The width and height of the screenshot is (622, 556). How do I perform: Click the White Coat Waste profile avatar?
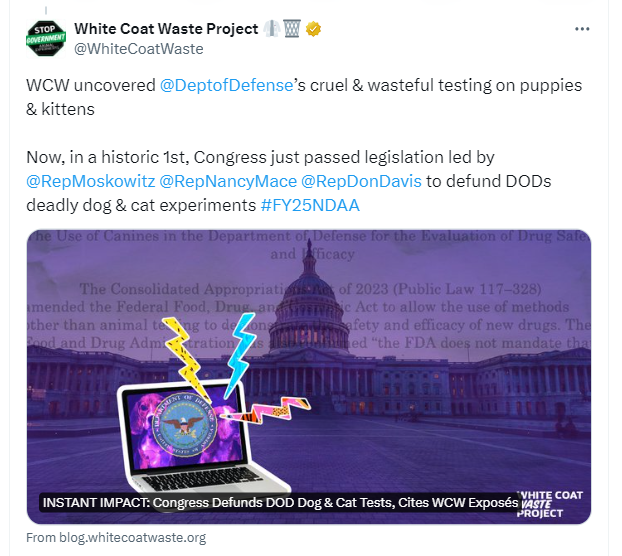[46, 38]
